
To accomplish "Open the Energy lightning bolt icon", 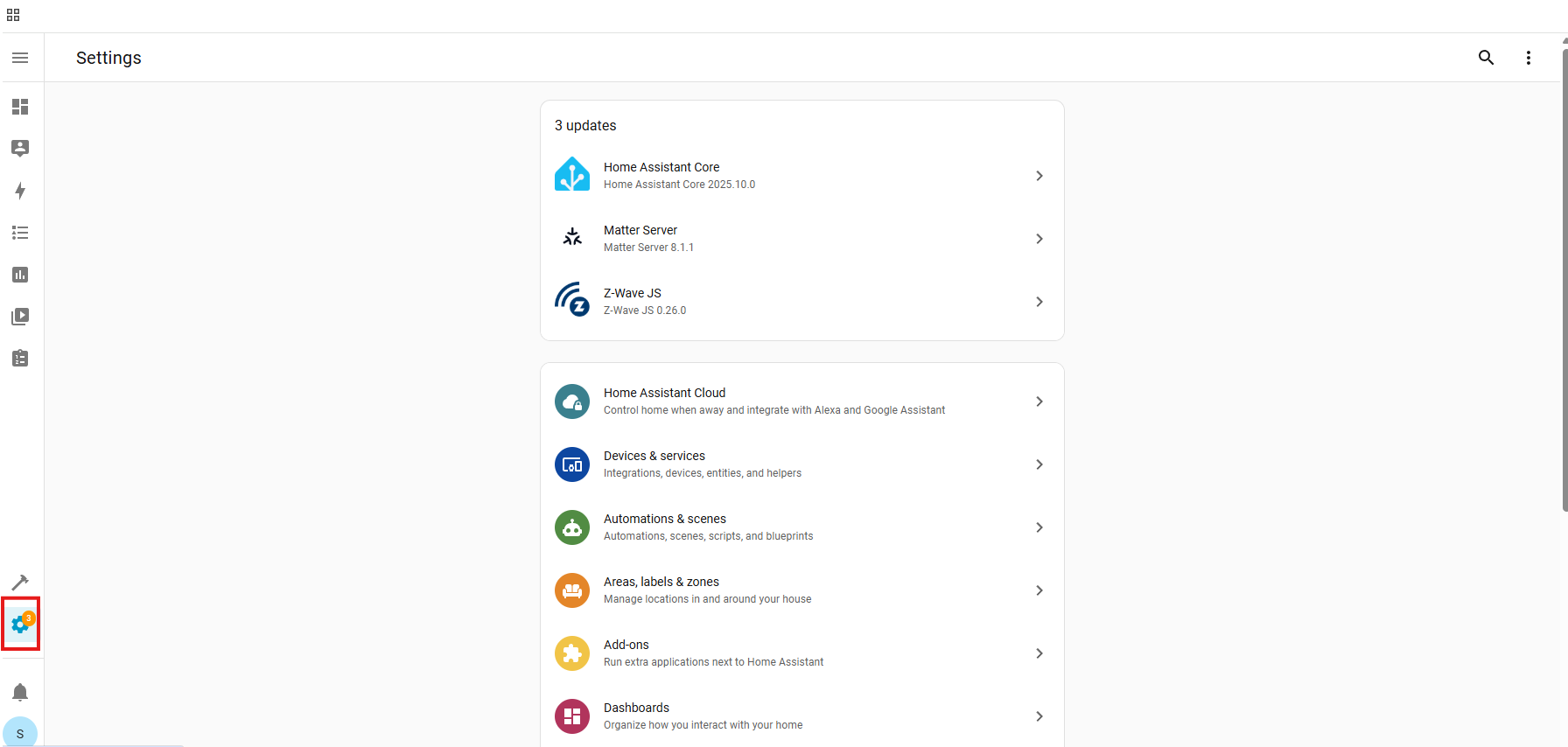I will pyautogui.click(x=20, y=191).
